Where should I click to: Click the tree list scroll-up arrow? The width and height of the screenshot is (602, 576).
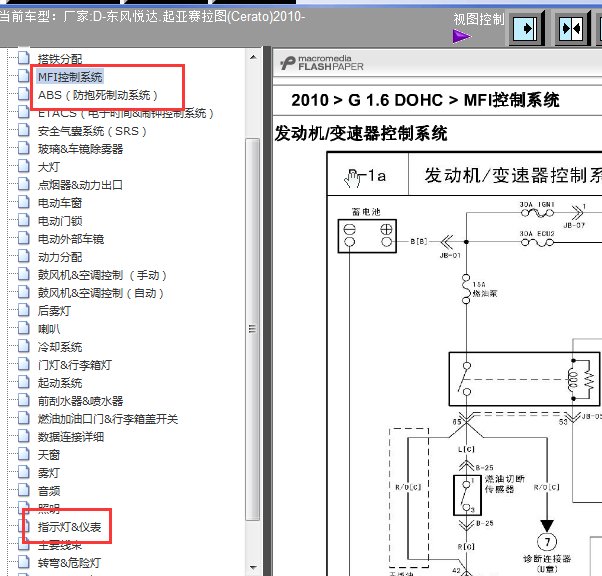[x=253, y=58]
